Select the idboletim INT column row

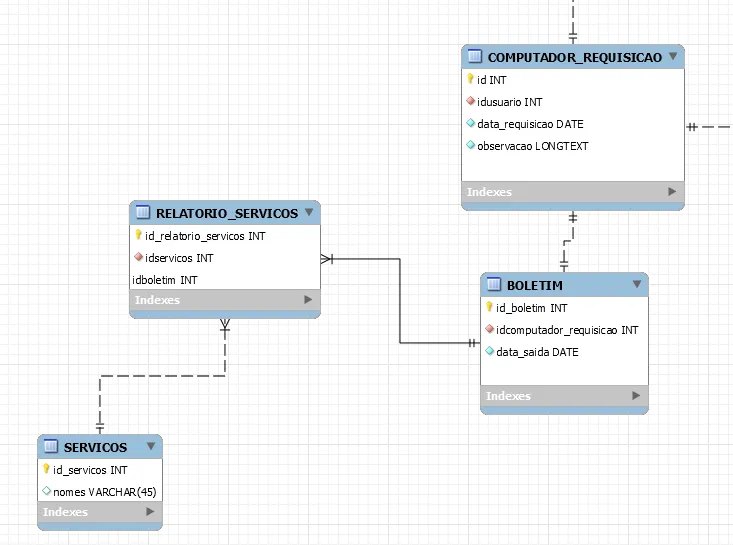(x=165, y=280)
